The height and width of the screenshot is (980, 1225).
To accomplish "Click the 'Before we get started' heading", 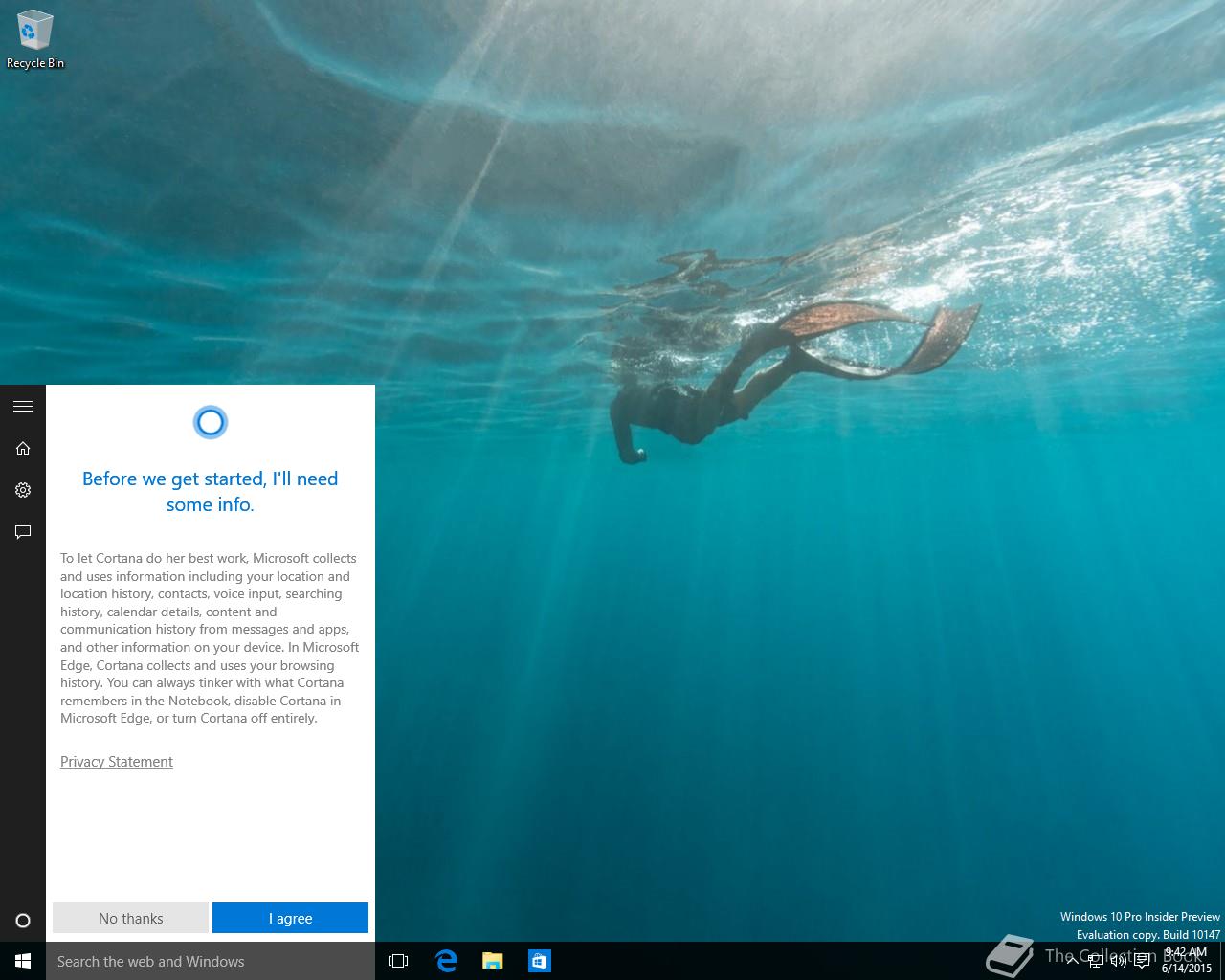I will coord(211,491).
